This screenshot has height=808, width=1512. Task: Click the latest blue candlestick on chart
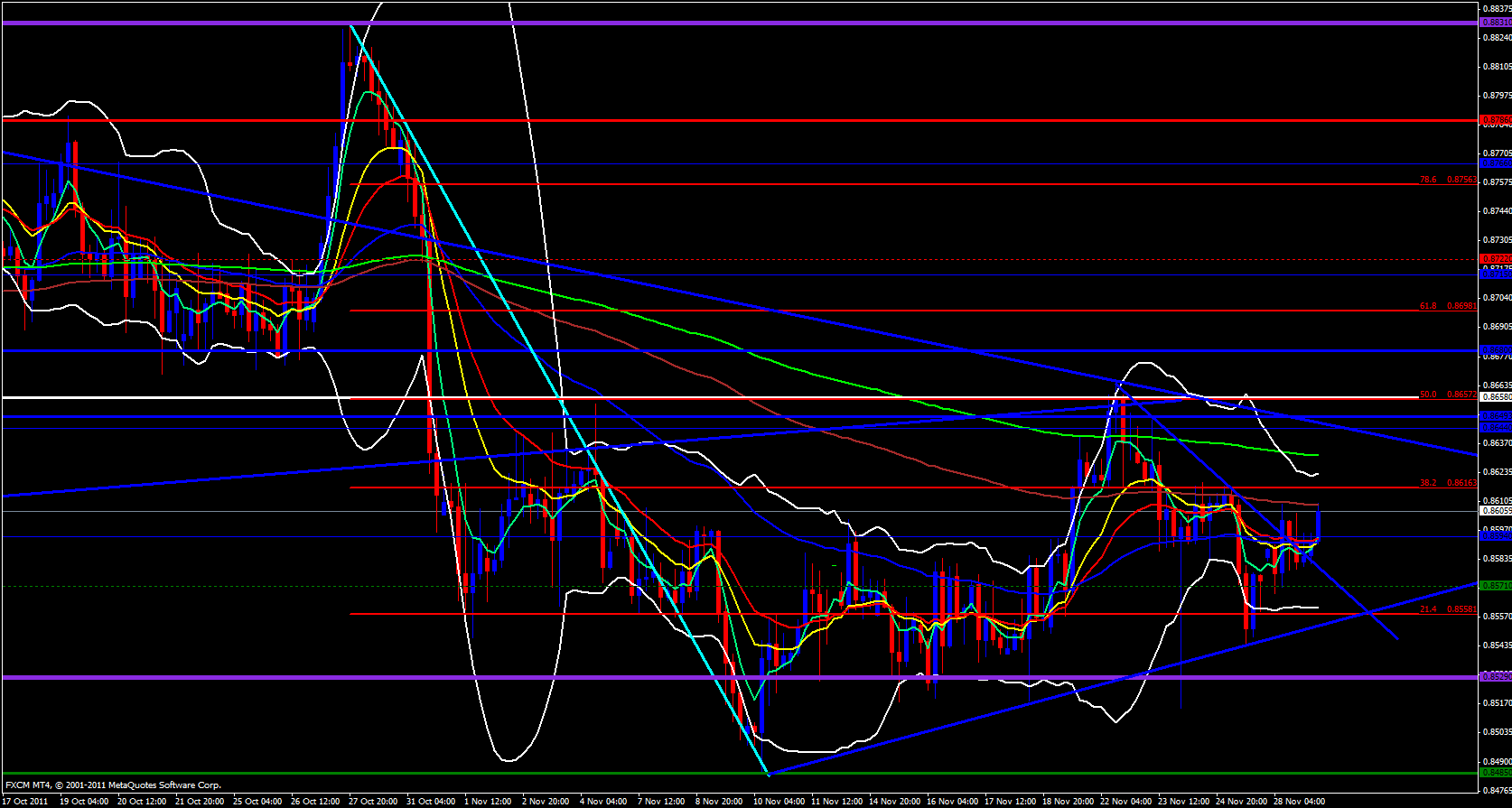pos(1319,525)
